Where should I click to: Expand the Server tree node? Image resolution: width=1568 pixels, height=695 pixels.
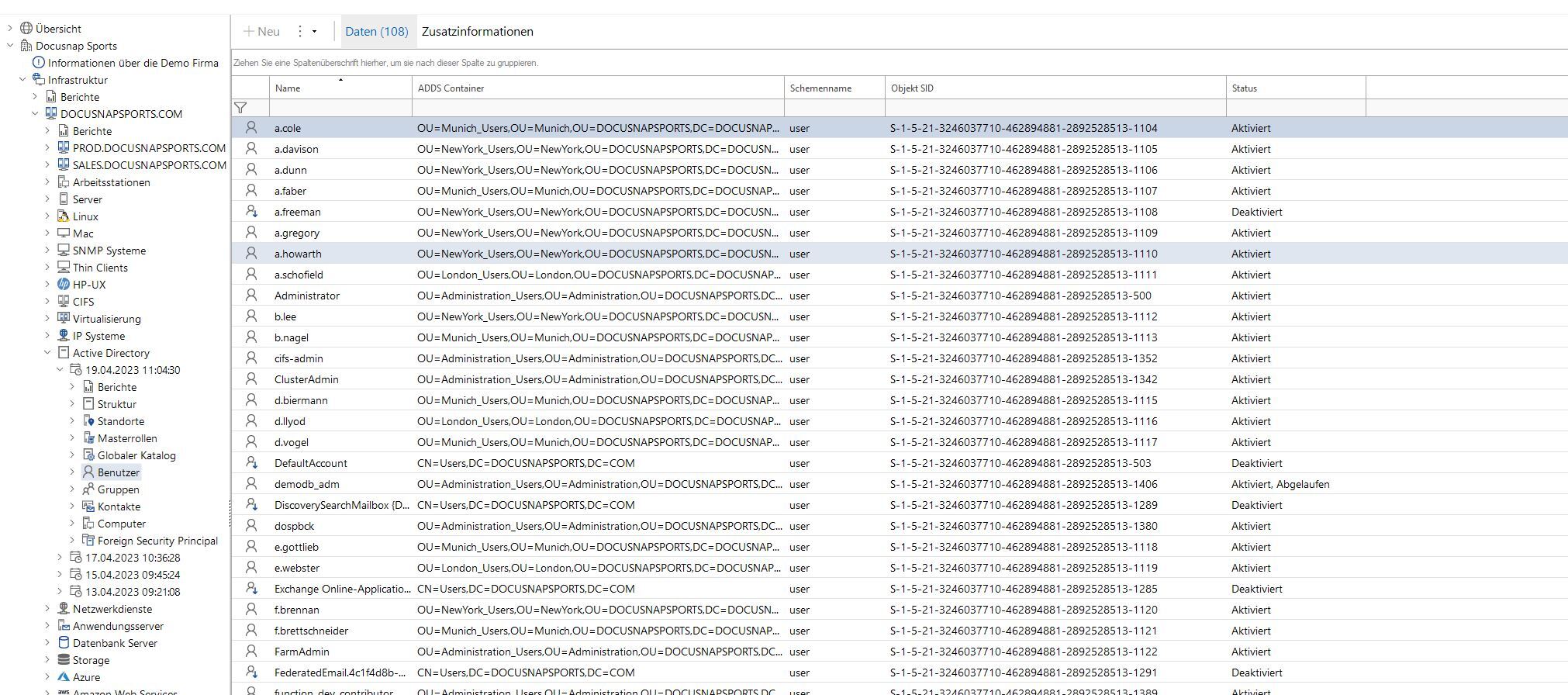coord(47,199)
